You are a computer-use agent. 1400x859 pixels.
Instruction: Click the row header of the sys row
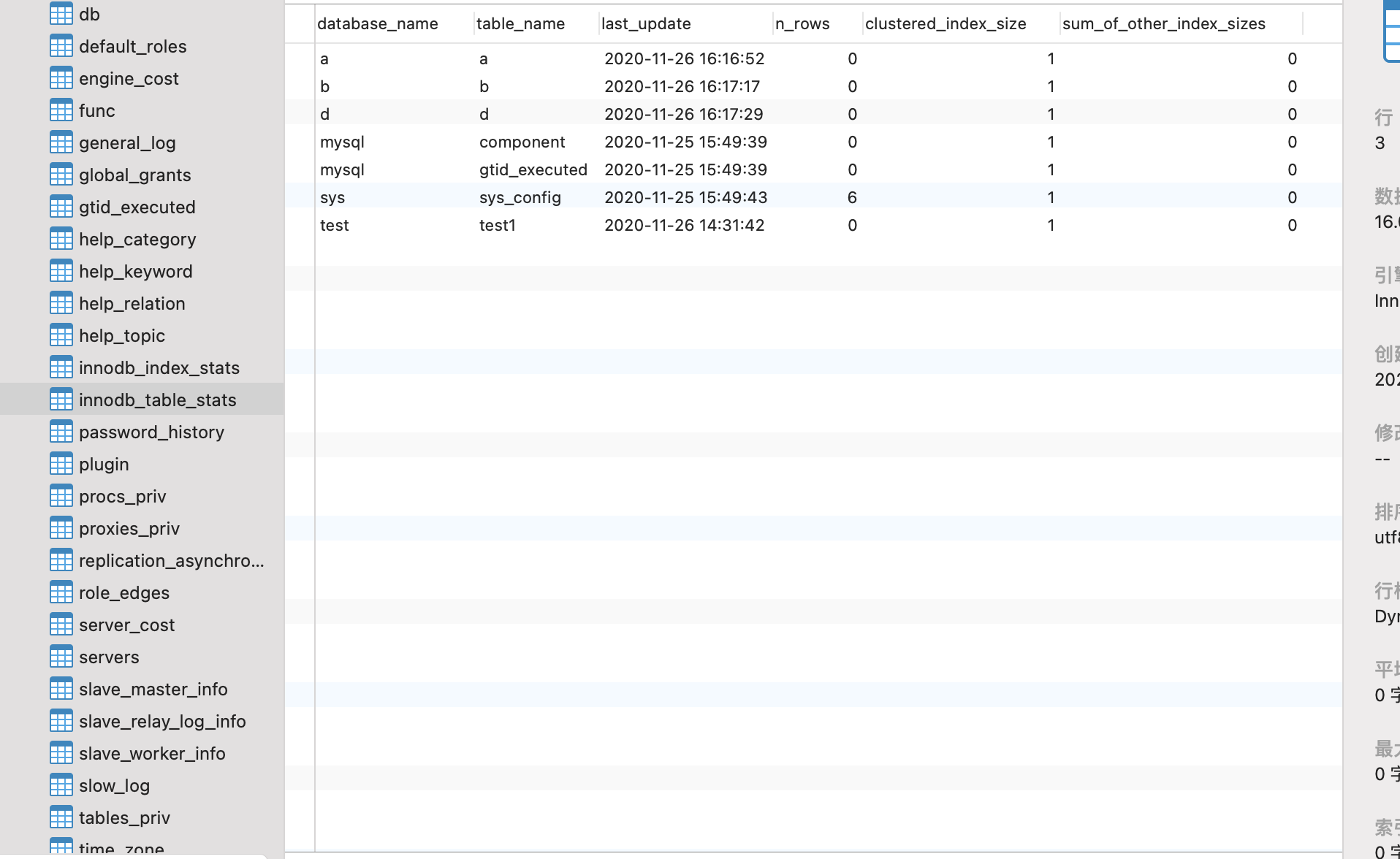[300, 197]
